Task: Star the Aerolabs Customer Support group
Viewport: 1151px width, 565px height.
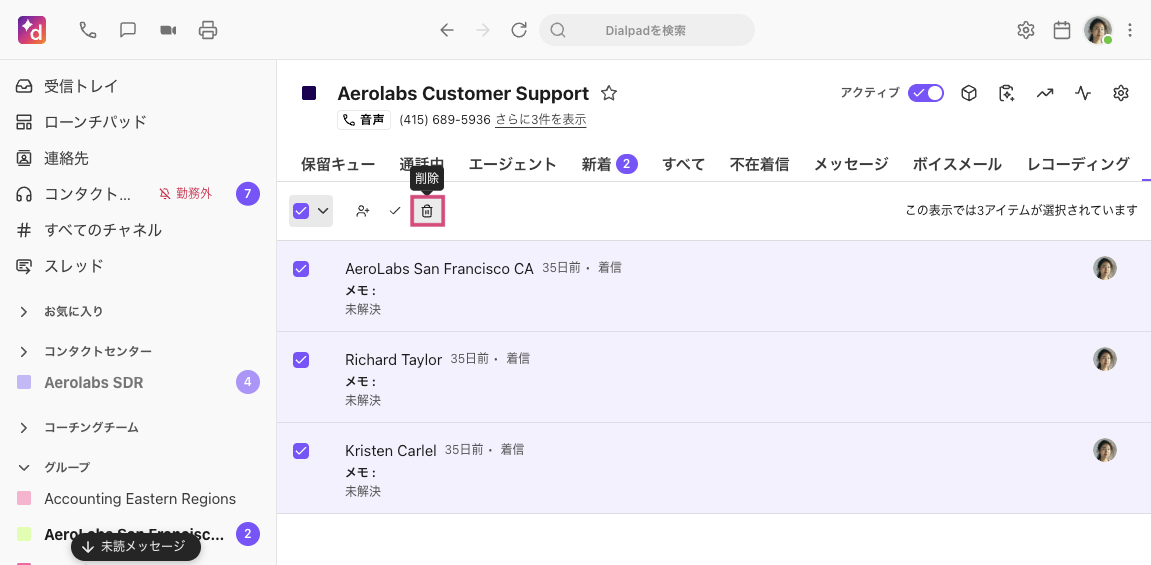Action: 609,94
